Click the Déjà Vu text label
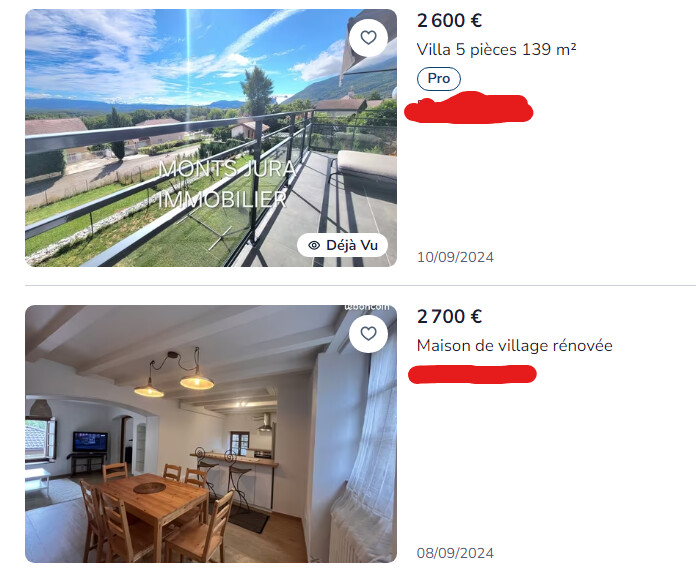Screen dimensions: 696x572 [352, 245]
